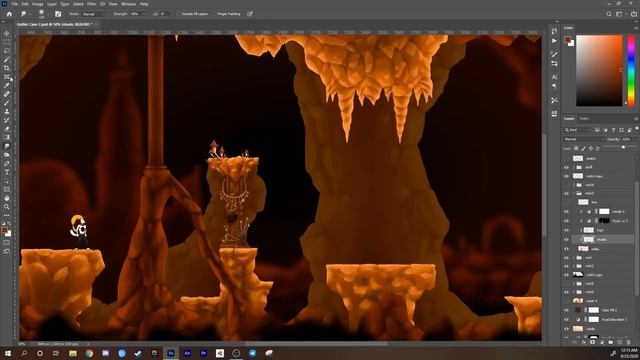Open the Filter menu
This screenshot has height=360, width=640.
pos(91,4)
